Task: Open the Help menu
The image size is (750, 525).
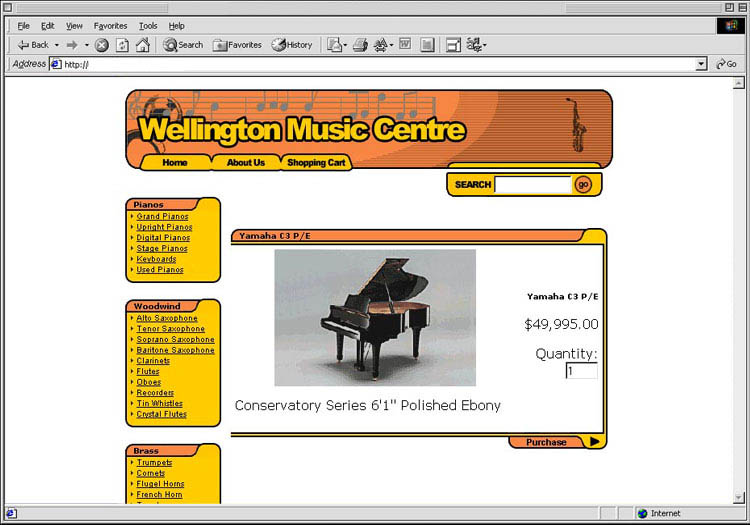Action: click(x=176, y=26)
